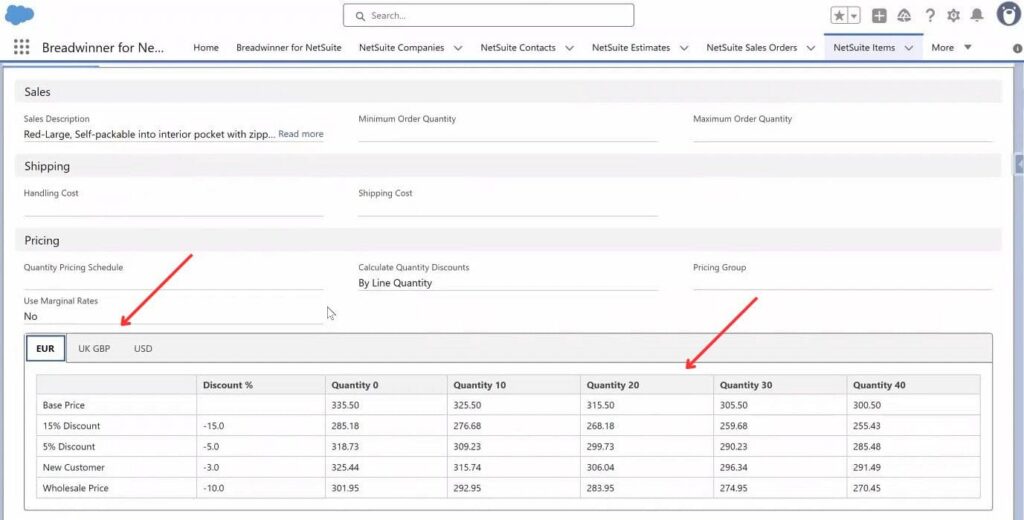Switch to the USD currency tab
The height and width of the screenshot is (520, 1024).
point(143,348)
